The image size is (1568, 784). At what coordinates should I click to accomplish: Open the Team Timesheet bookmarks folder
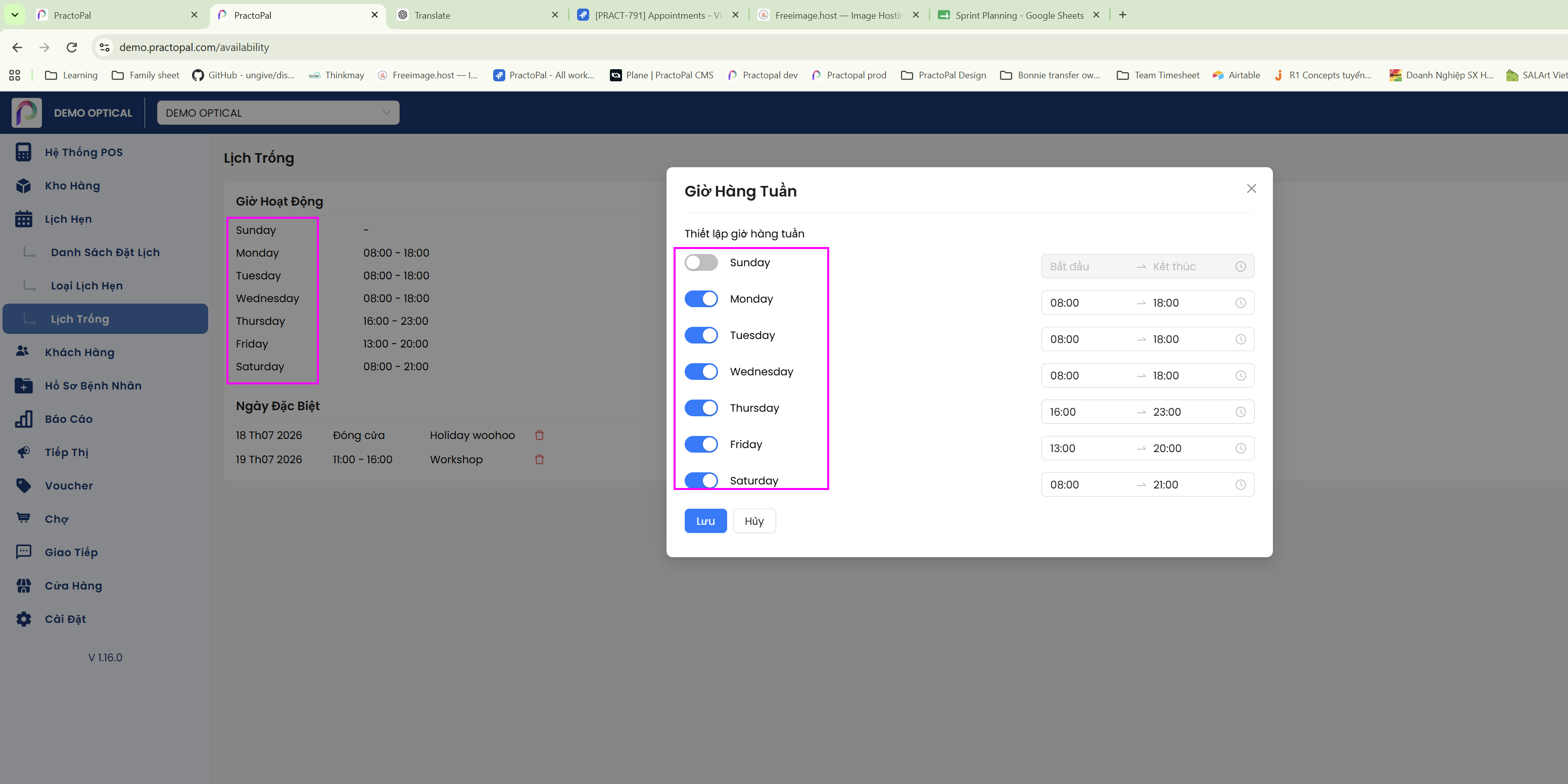1158,75
